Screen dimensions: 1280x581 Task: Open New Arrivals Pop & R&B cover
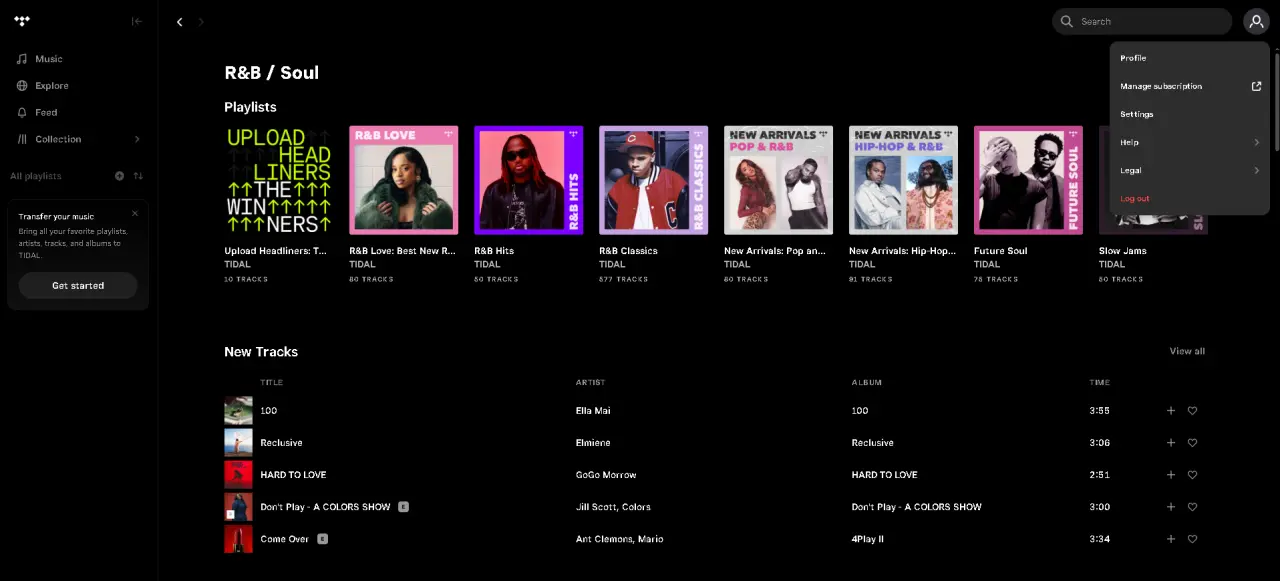point(778,180)
